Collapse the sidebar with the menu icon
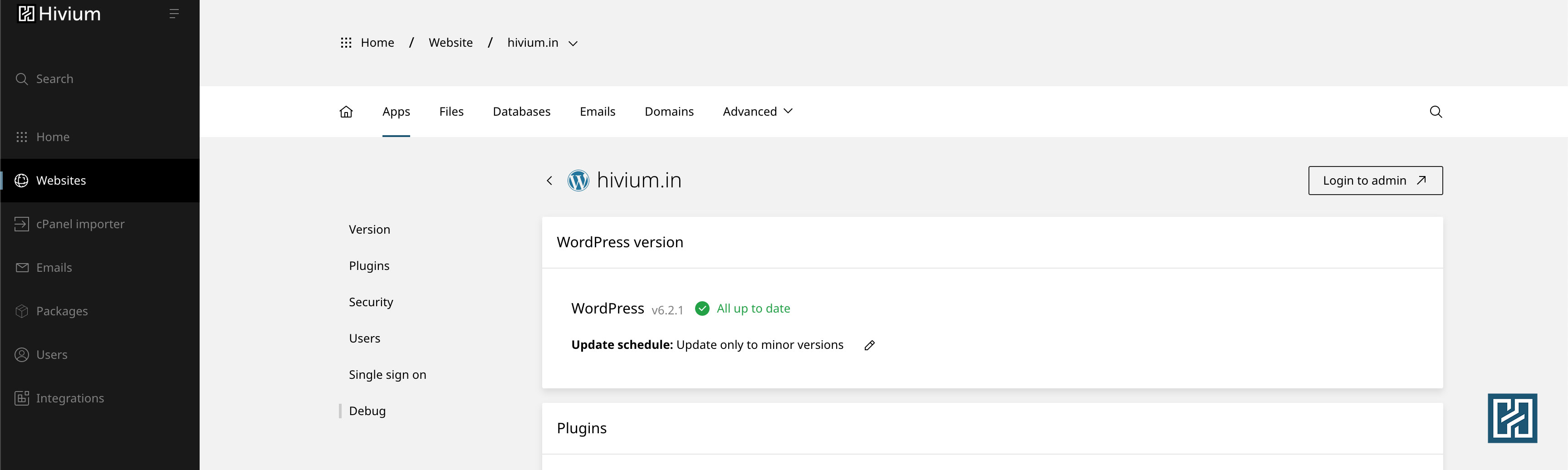 (173, 14)
